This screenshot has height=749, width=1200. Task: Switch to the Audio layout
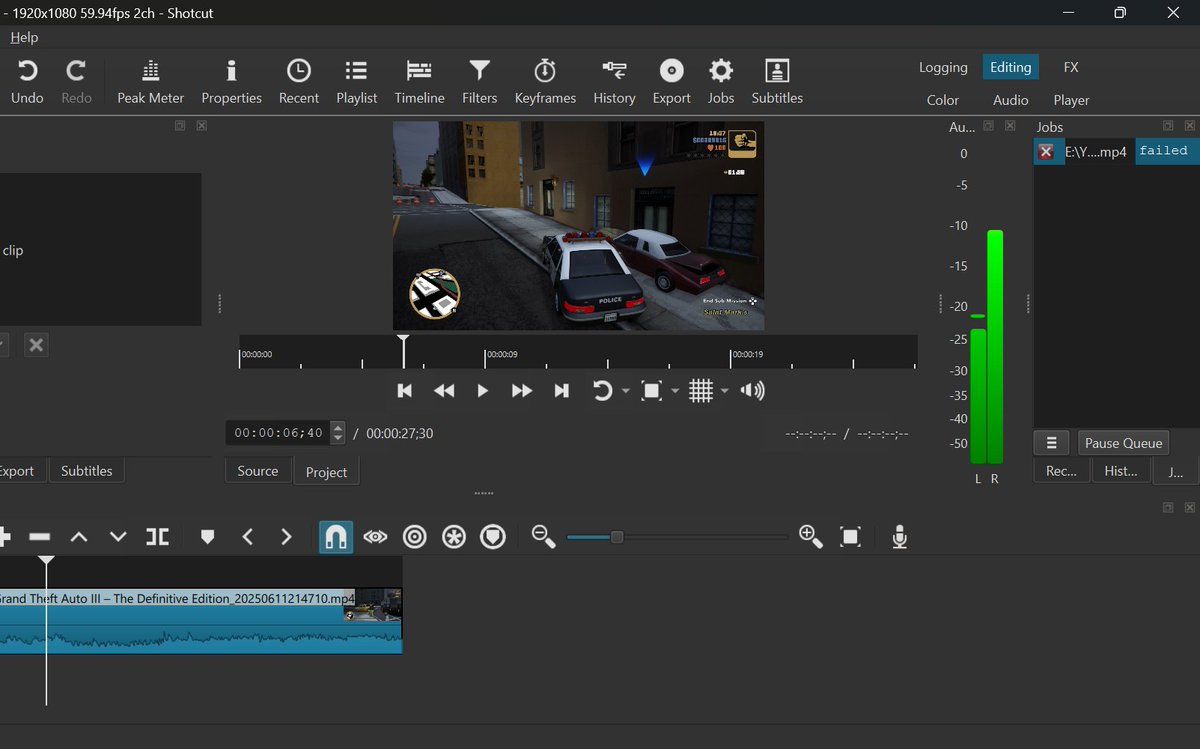point(1010,100)
